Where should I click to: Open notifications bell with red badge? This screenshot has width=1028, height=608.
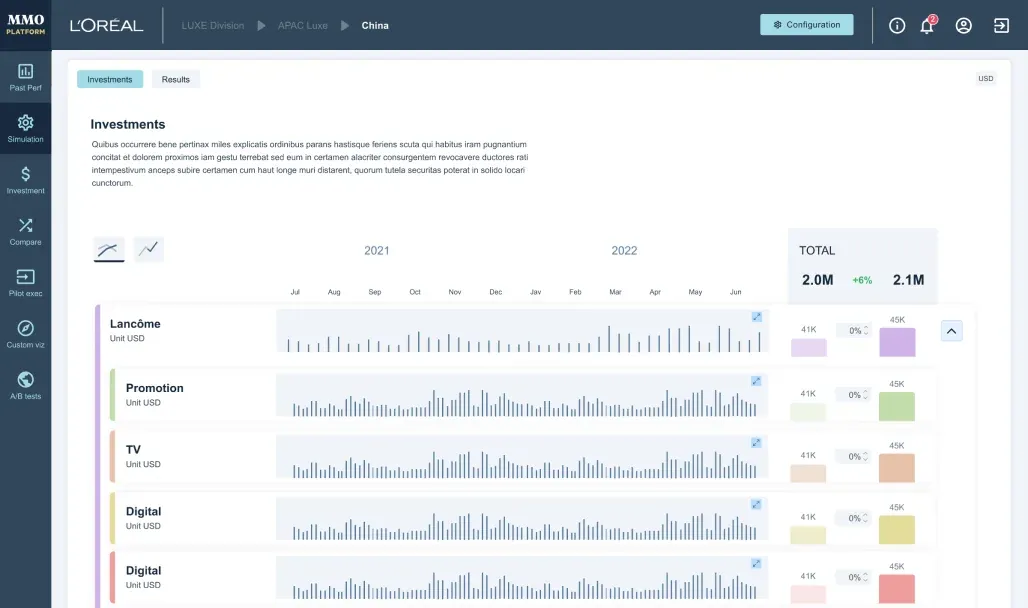(x=927, y=26)
